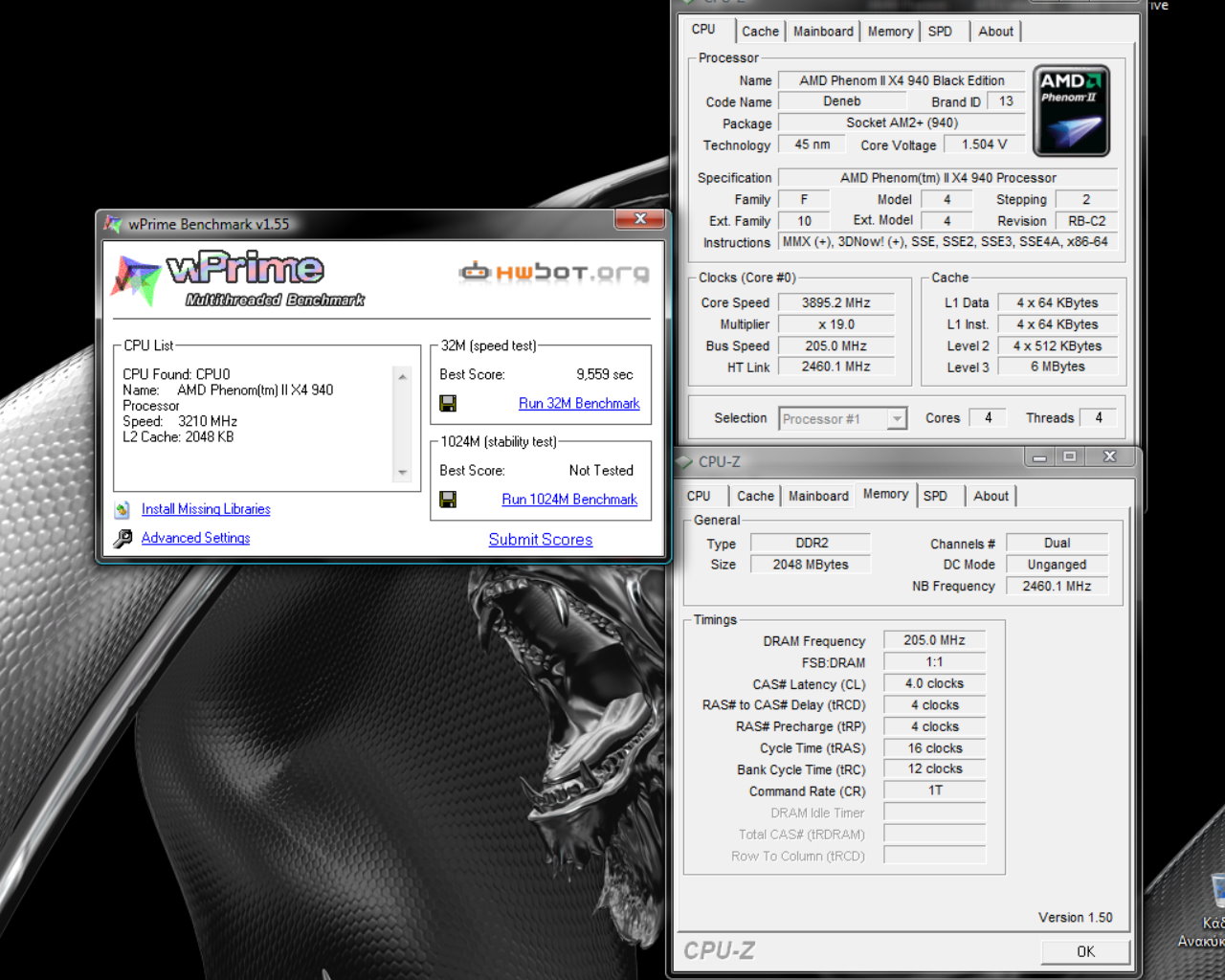This screenshot has width=1225, height=980.
Task: Click the wPrime logo icon
Action: click(135, 278)
